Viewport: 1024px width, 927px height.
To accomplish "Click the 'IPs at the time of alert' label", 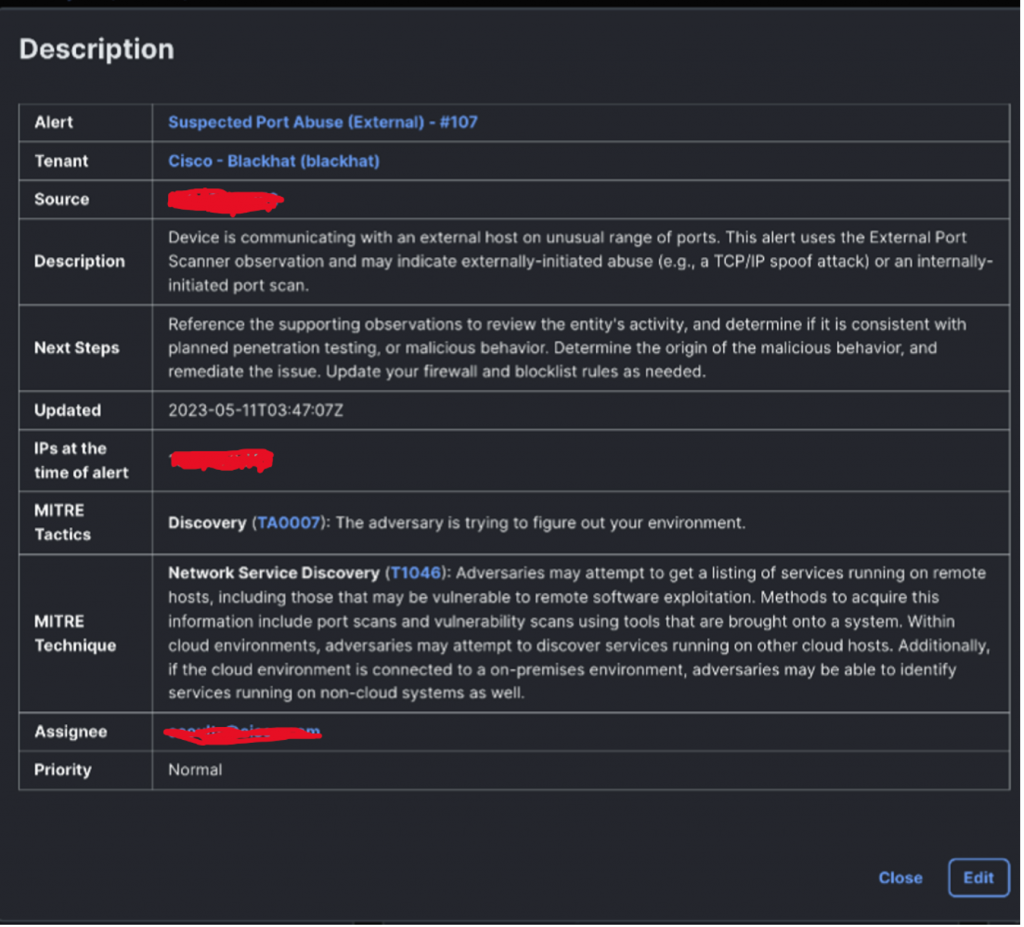I will [x=81, y=461].
